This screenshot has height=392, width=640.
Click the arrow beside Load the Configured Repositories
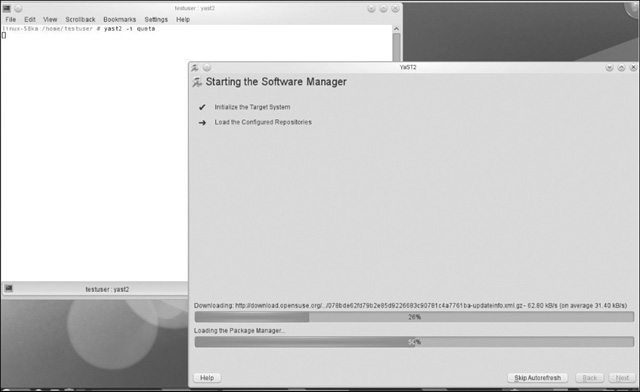202,122
